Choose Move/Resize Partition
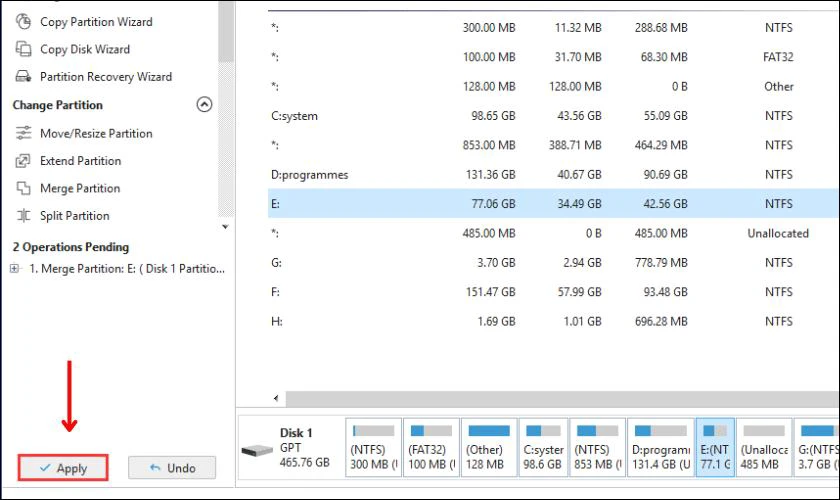This screenshot has width=840, height=500. click(96, 133)
